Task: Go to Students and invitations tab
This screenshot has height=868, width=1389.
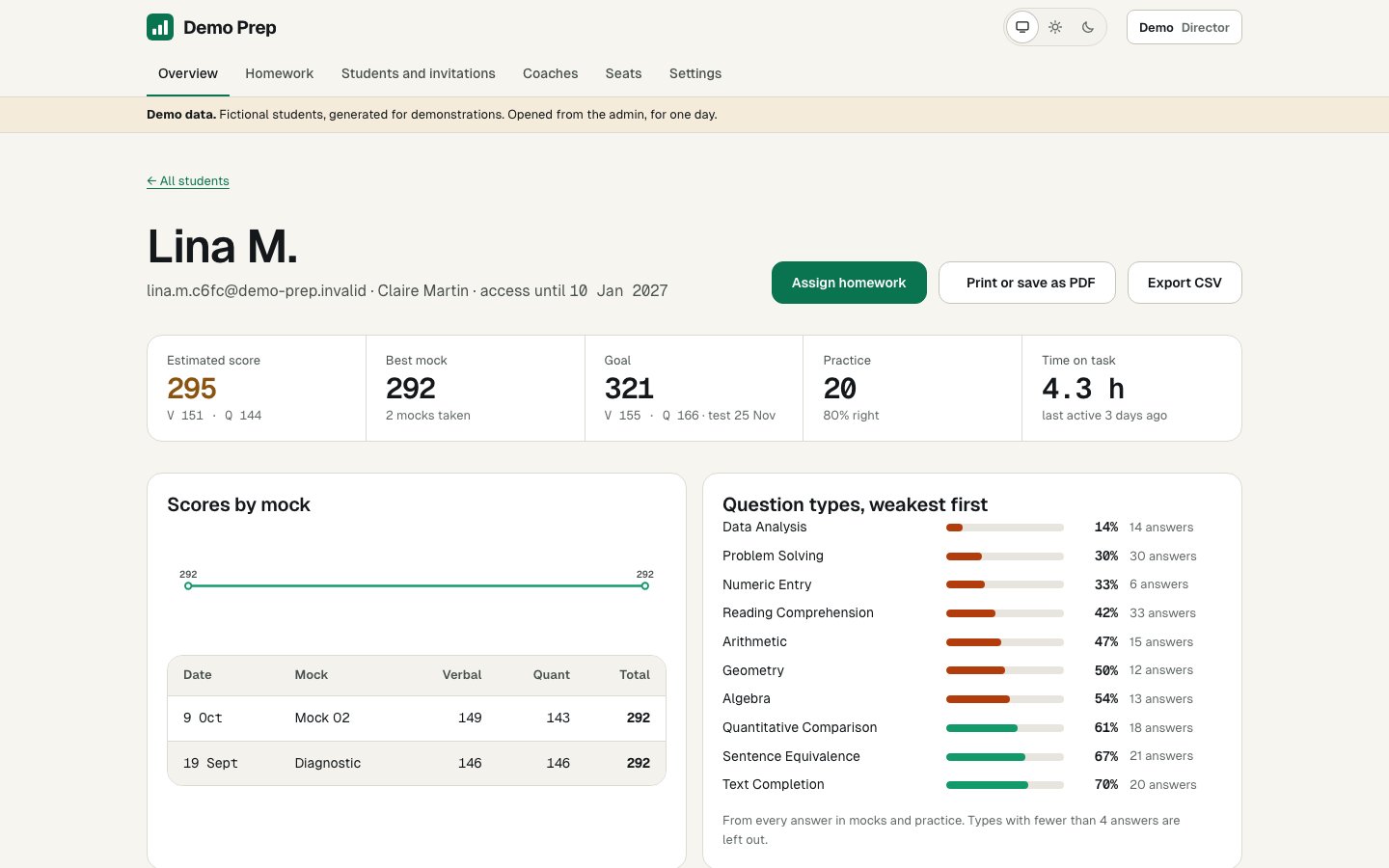Action: tap(418, 73)
